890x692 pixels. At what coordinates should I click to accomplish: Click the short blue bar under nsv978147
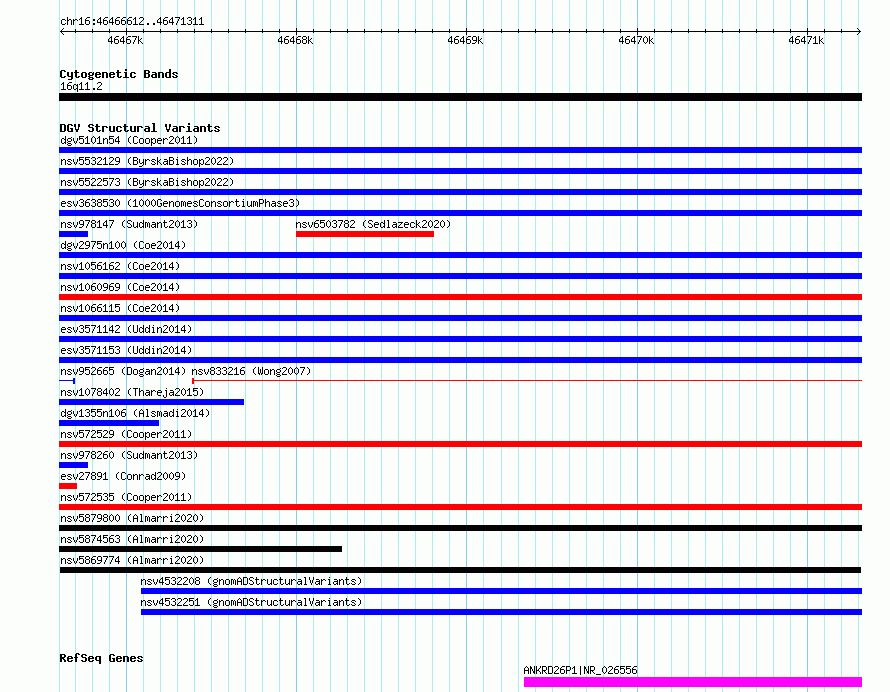tap(73, 234)
